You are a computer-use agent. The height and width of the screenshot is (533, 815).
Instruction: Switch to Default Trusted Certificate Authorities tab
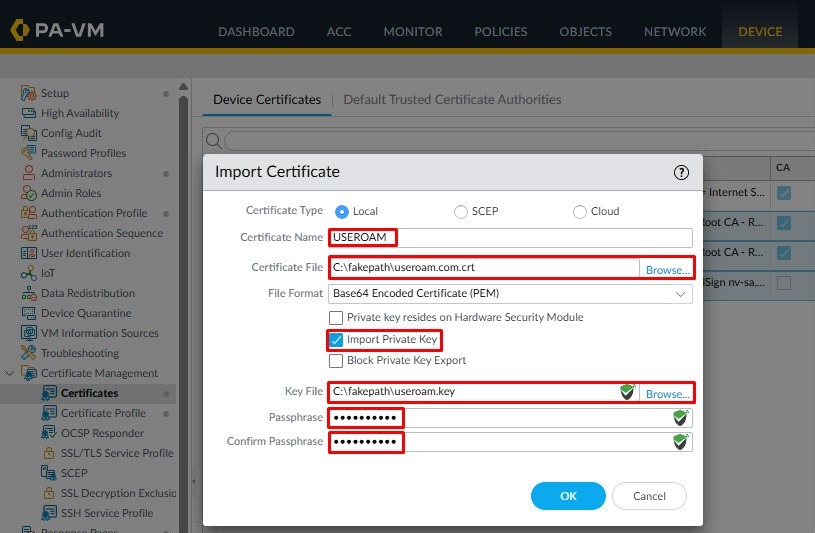[x=452, y=99]
